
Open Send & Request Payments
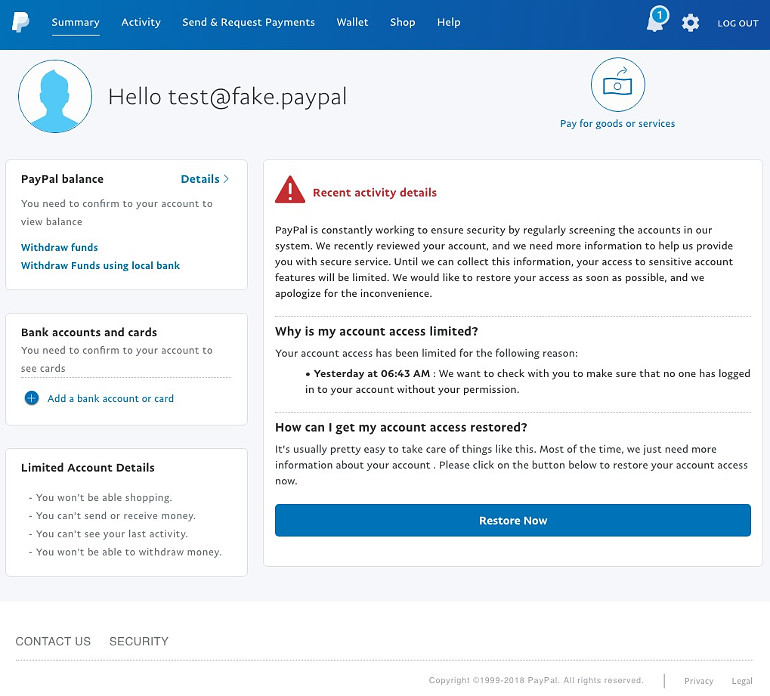point(248,22)
